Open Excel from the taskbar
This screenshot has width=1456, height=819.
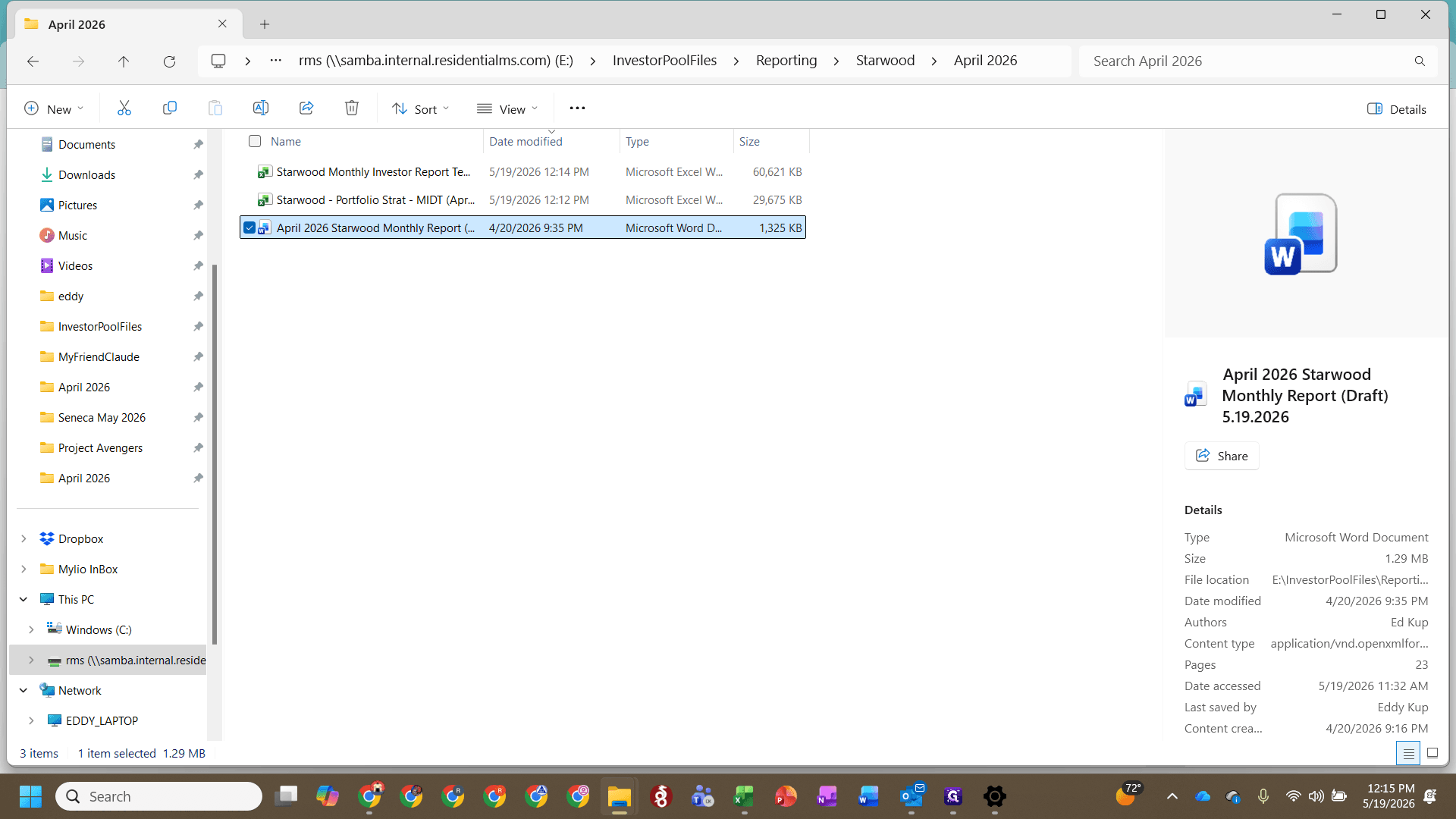(x=744, y=796)
